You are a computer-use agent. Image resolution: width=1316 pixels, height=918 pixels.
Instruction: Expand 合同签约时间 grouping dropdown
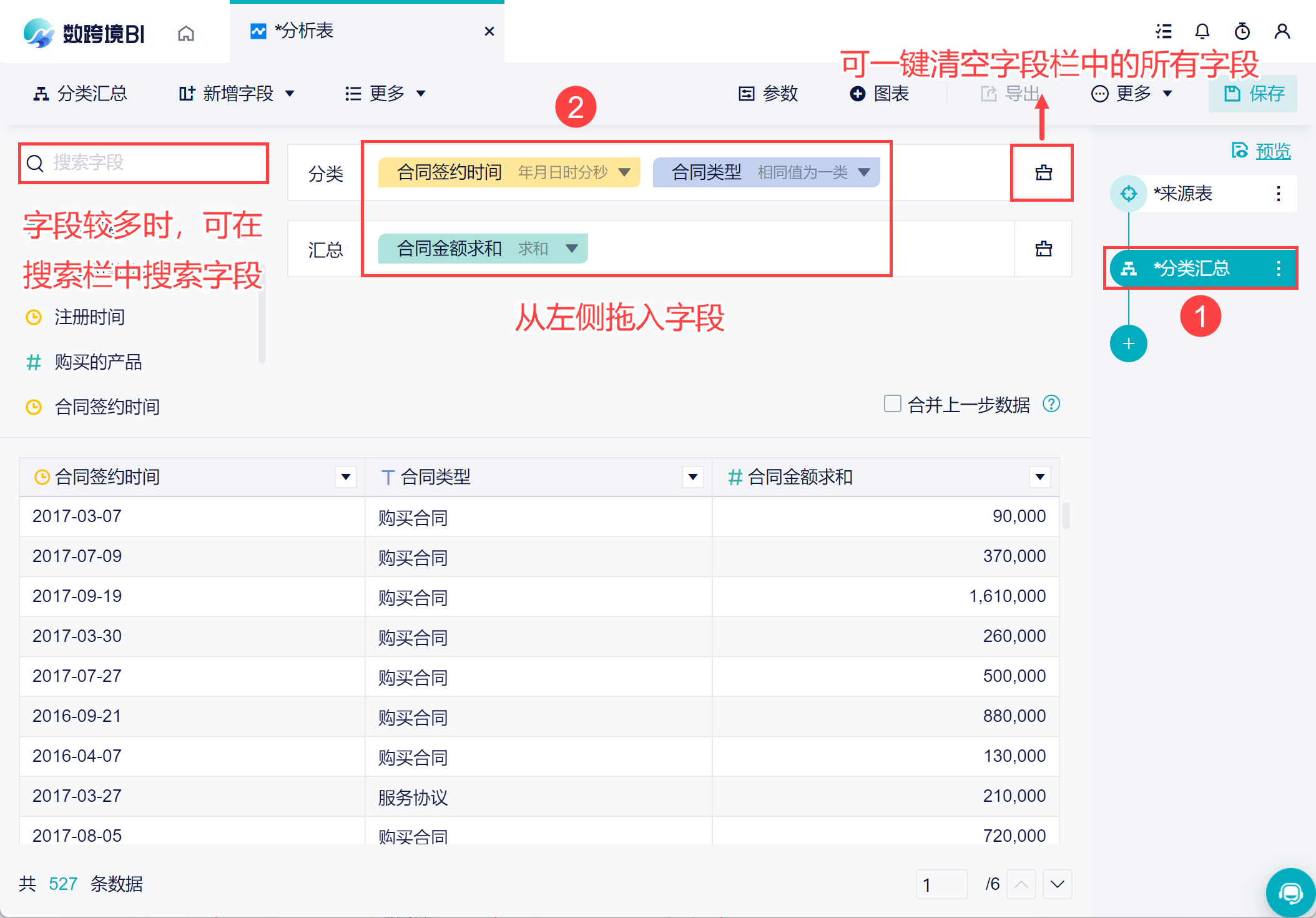click(624, 172)
